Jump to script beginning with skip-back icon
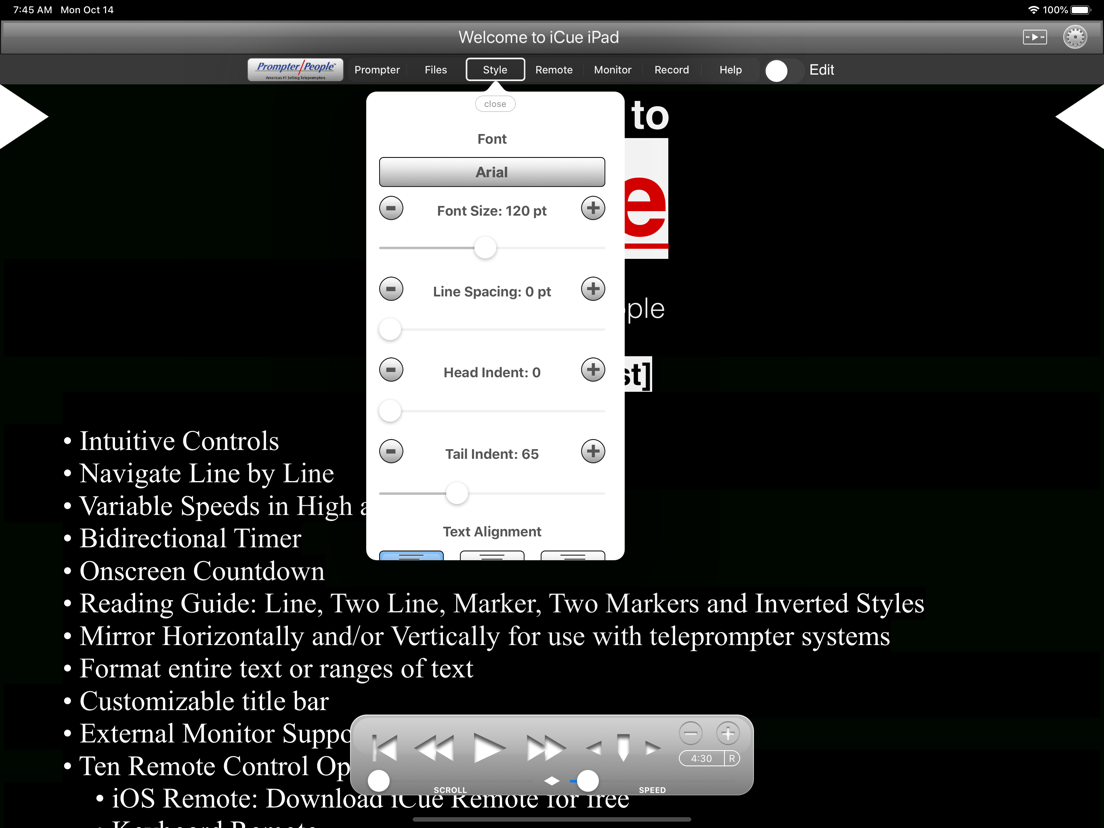 point(385,748)
